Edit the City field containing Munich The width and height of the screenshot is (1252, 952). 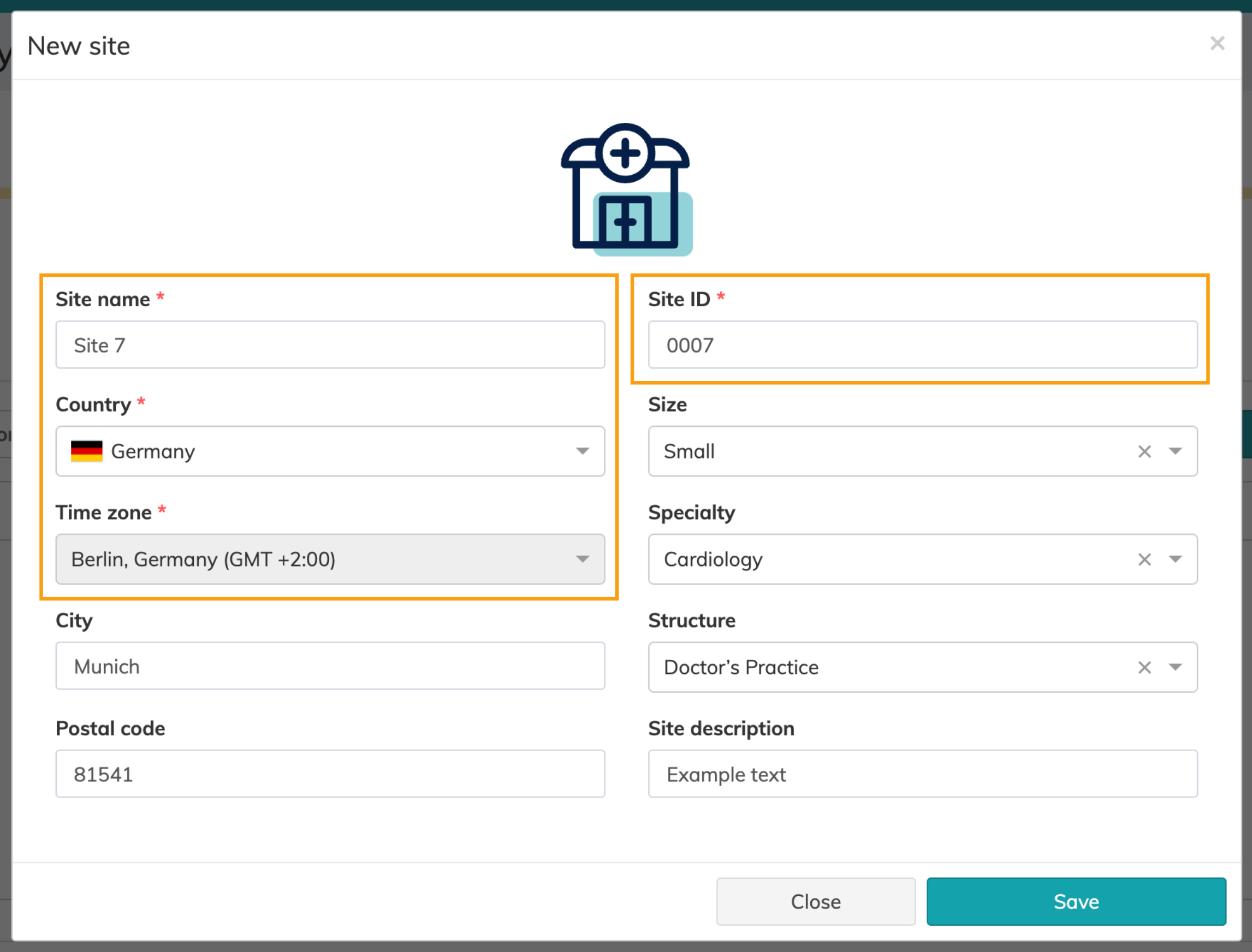(x=330, y=667)
